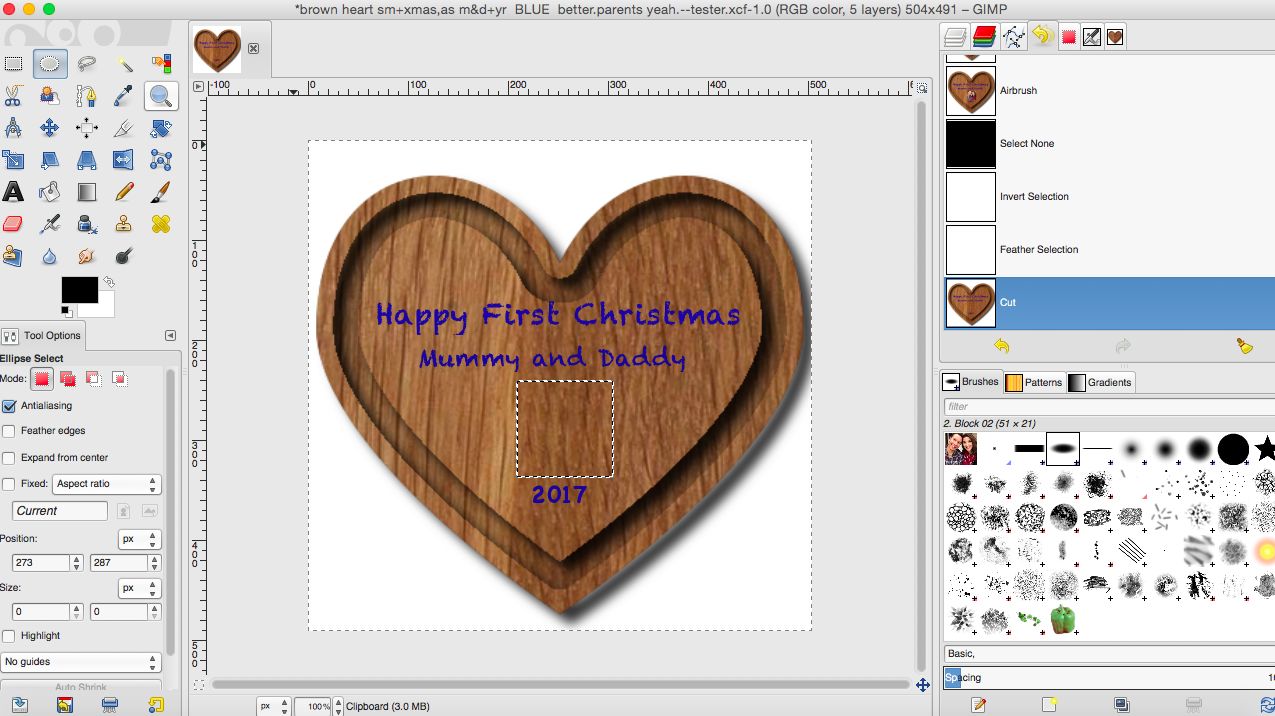1275x716 pixels.
Task: Click the swap foreground/background colors arrow
Action: 109,283
